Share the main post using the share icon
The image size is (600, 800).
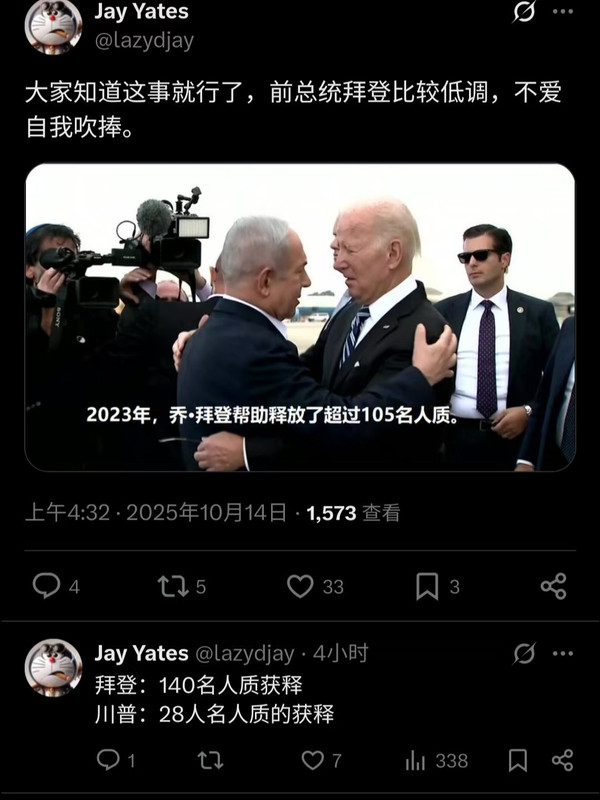554,586
